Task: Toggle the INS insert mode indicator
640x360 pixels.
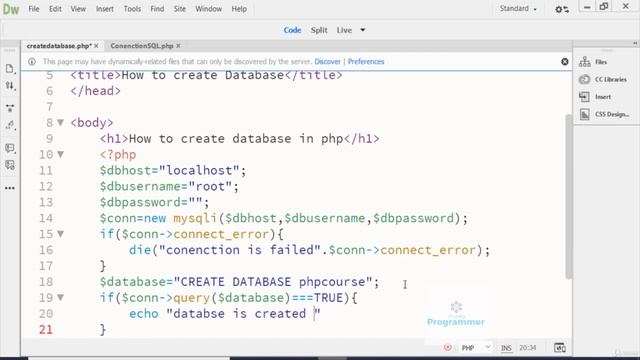Action: [506, 348]
